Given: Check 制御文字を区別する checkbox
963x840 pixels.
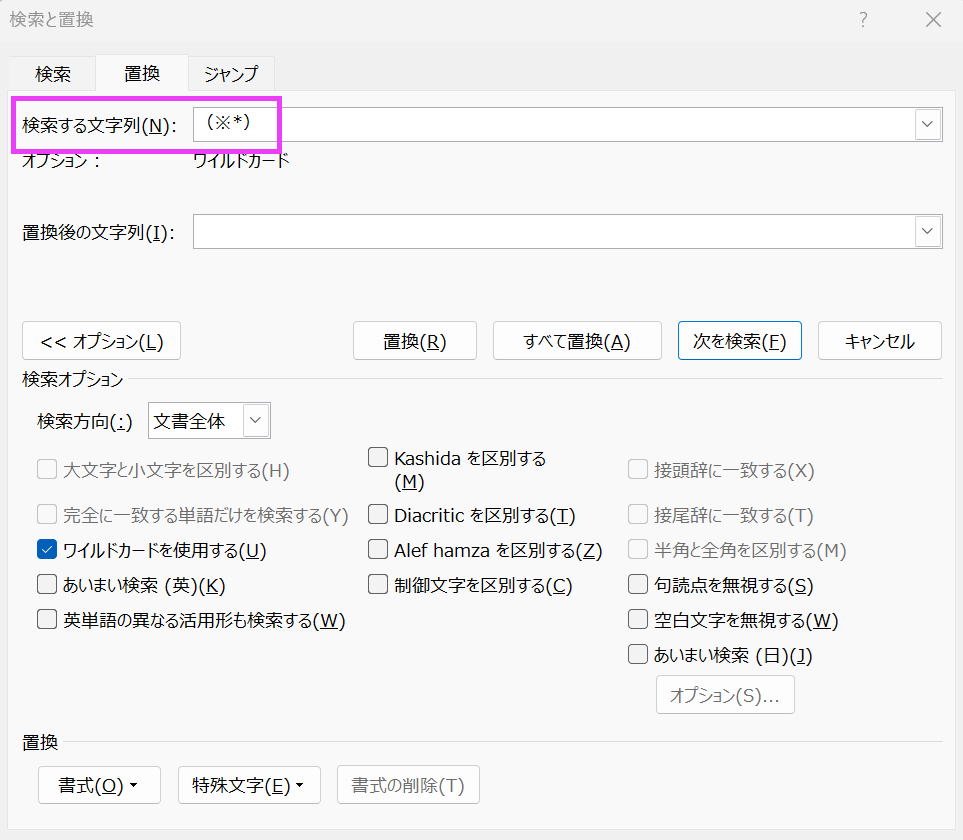Looking at the screenshot, I should [x=378, y=585].
